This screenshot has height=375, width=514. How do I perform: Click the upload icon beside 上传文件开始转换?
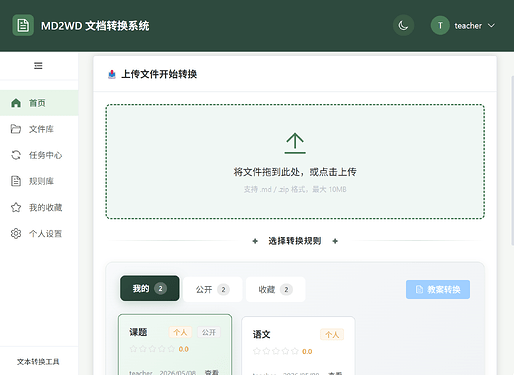coord(112,74)
